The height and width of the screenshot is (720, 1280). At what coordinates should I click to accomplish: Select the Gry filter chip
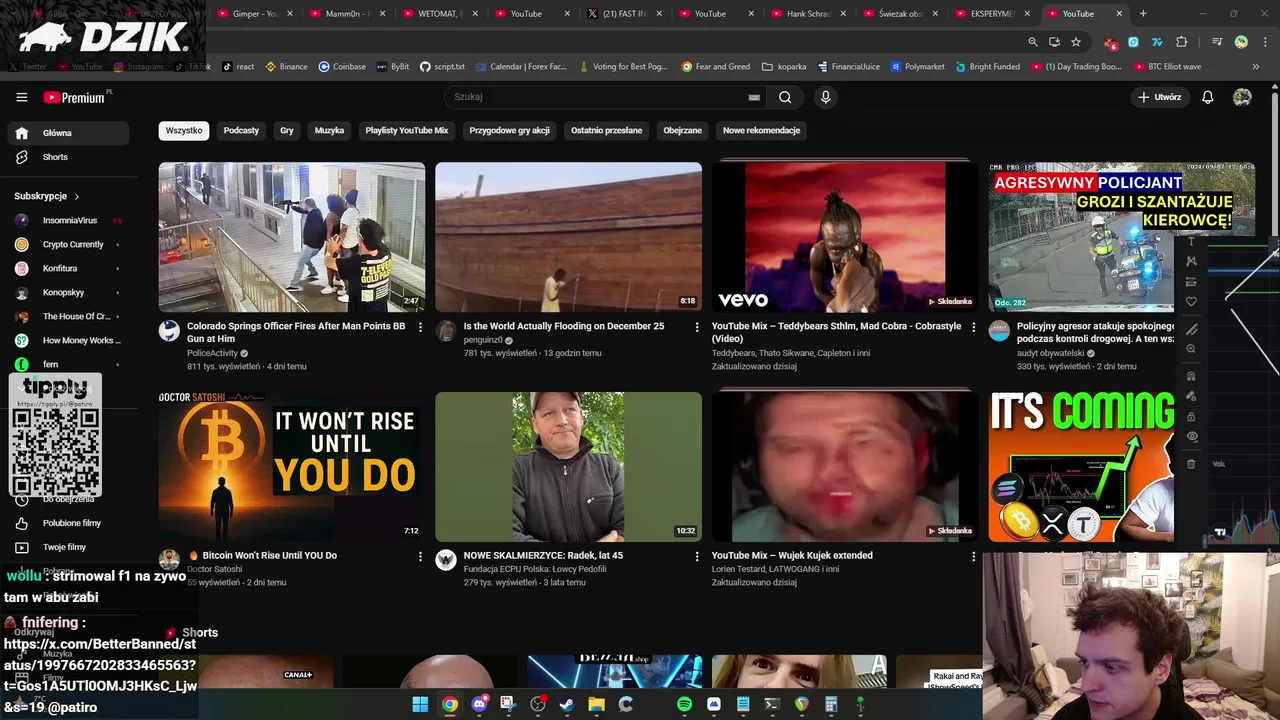point(287,130)
